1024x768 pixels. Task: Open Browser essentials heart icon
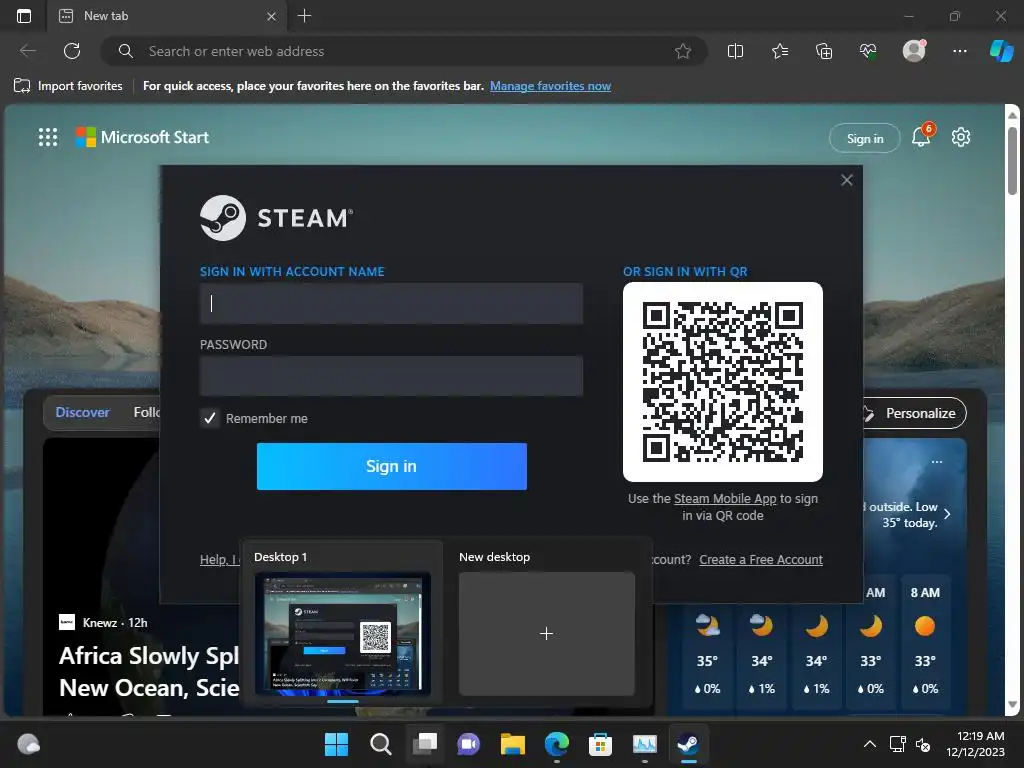868,51
